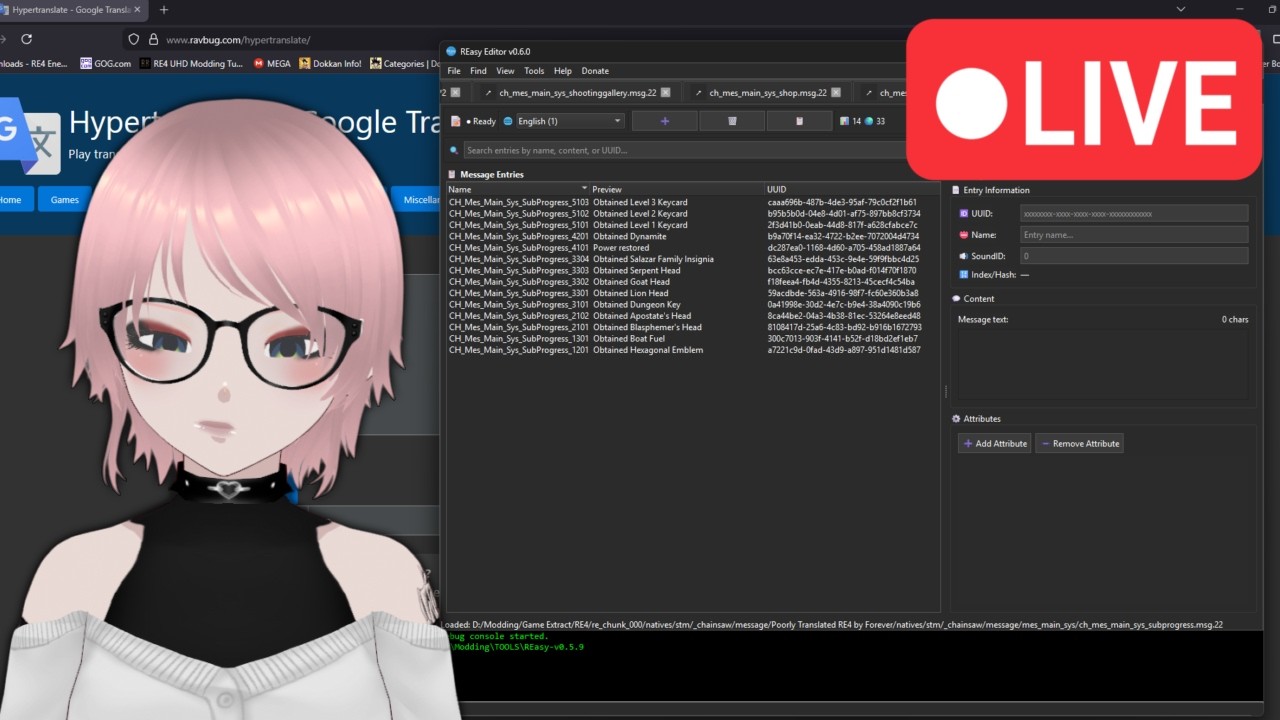
Task: Open the View menu
Action: coord(505,71)
